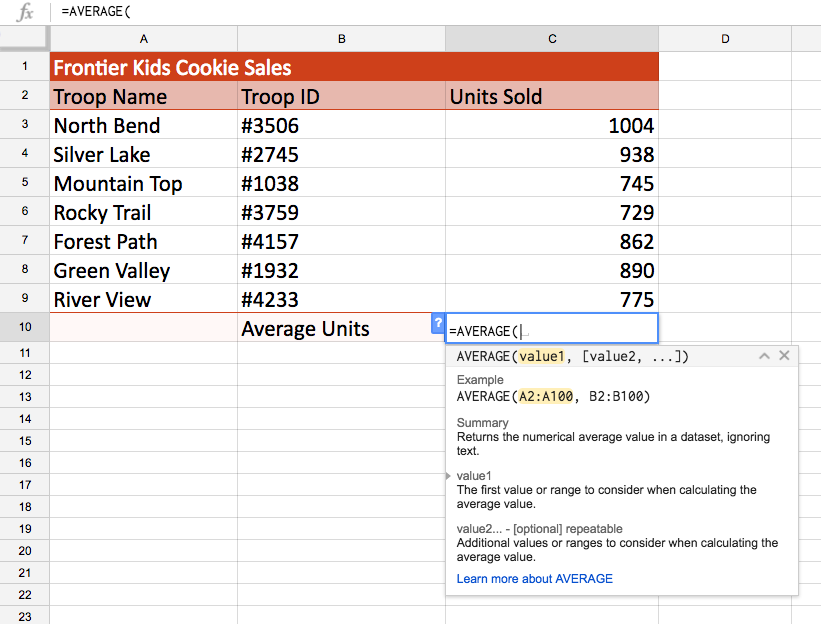Click the blue question mark help icon
This screenshot has height=624, width=821.
point(437,324)
